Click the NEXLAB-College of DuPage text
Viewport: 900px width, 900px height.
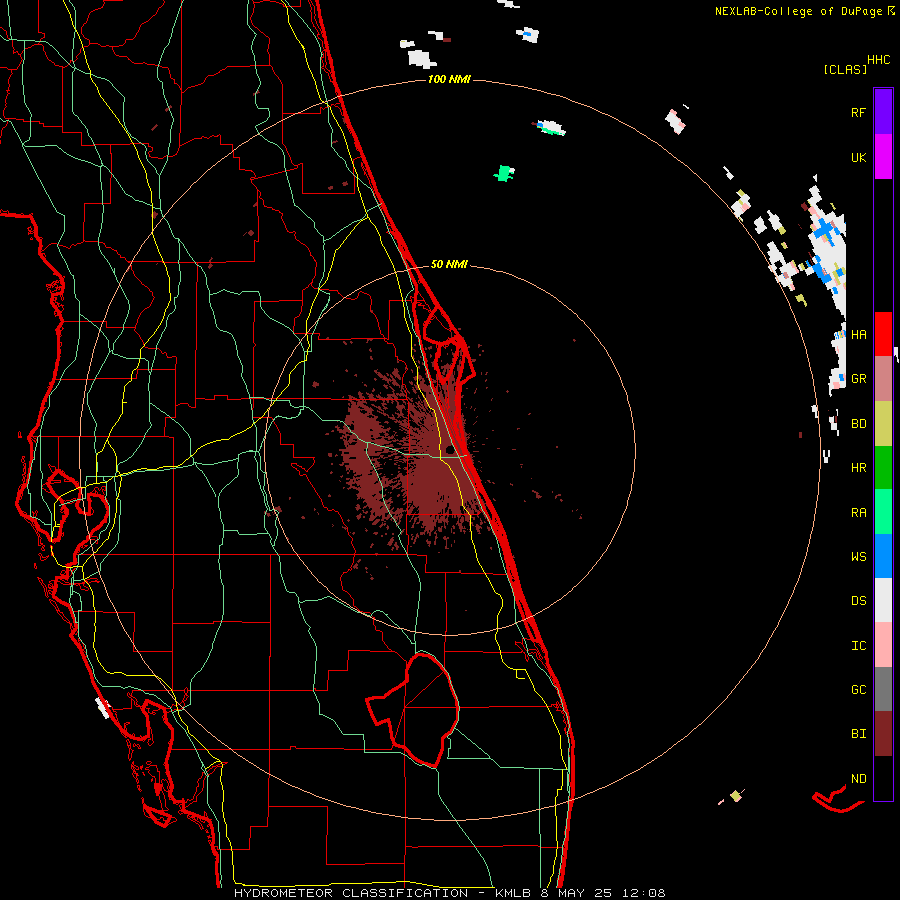799,11
